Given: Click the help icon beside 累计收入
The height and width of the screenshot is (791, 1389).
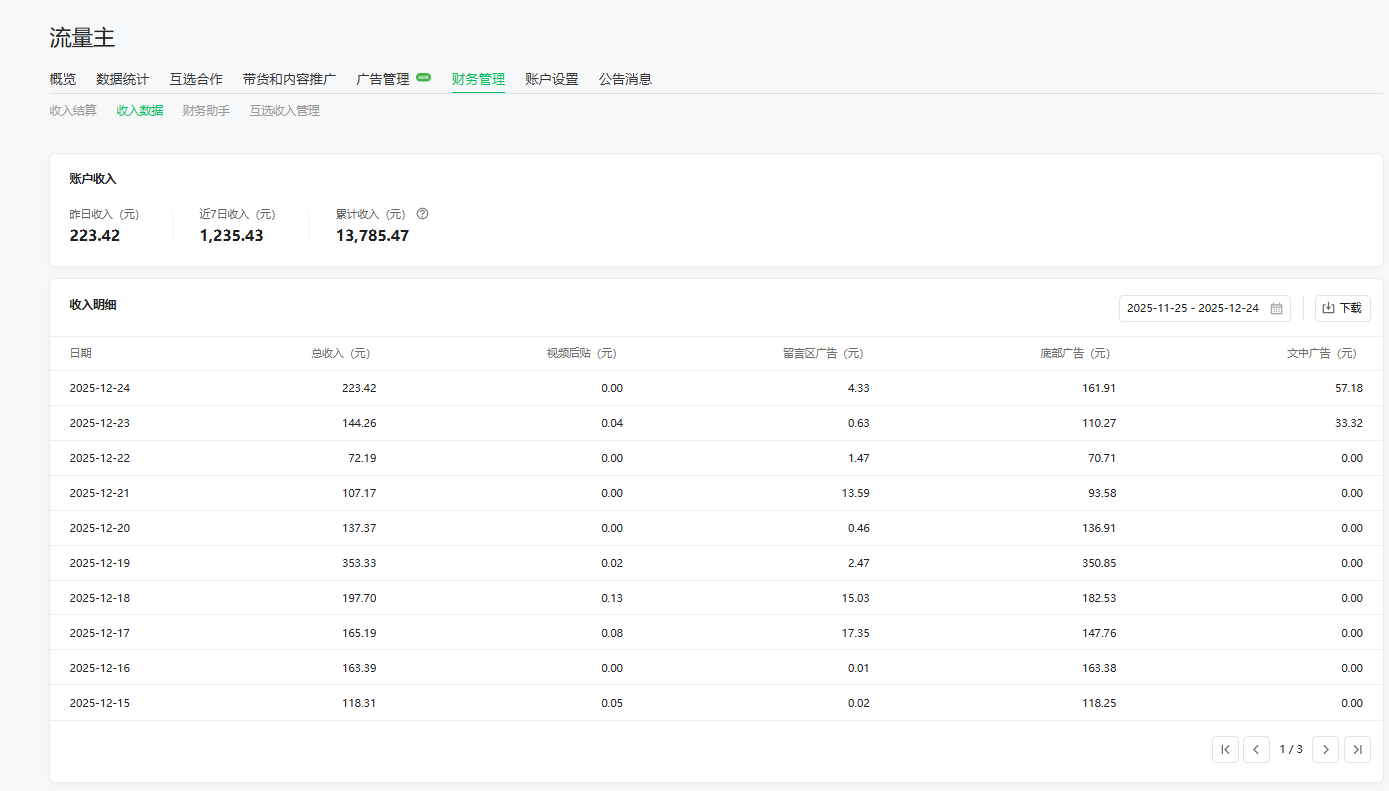Looking at the screenshot, I should tap(422, 214).
